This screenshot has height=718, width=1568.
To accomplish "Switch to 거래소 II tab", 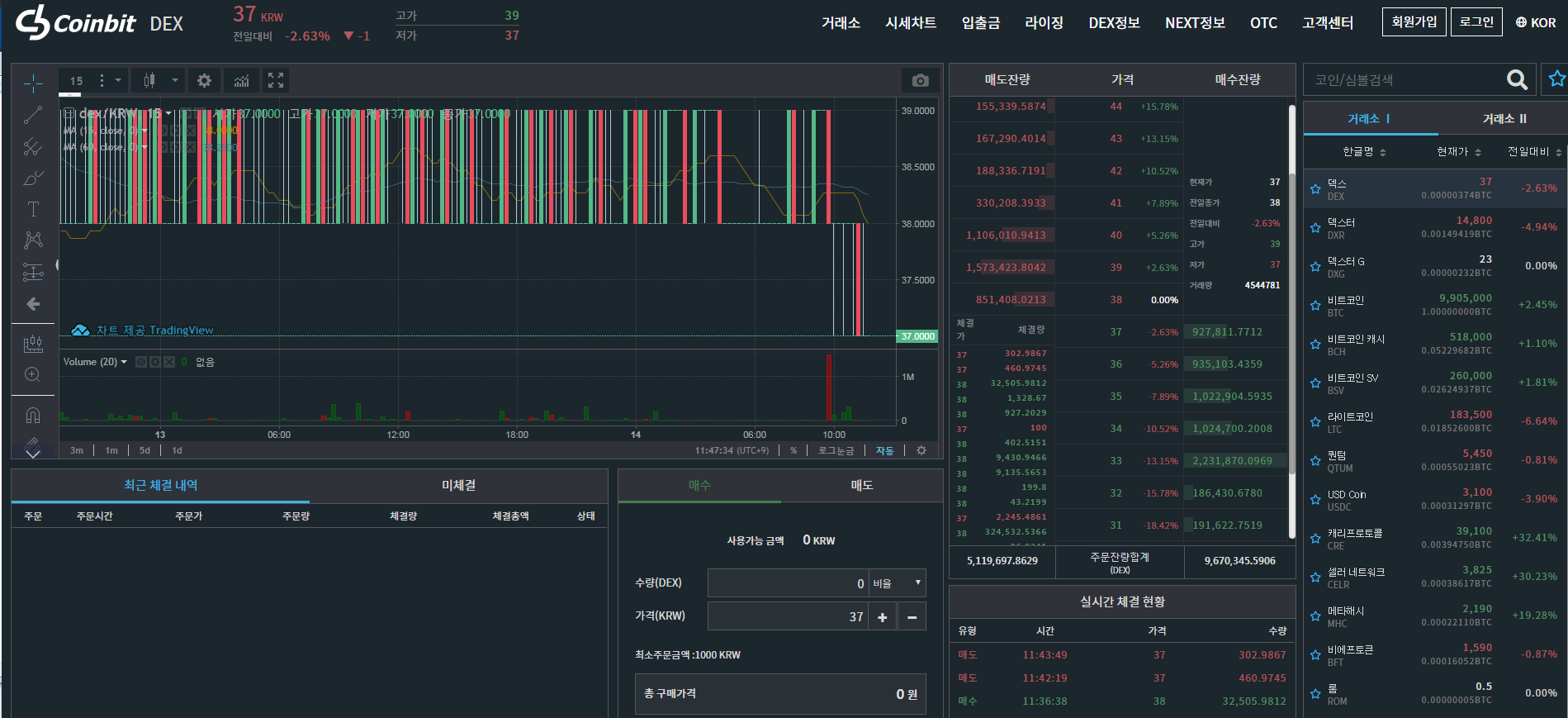I will click(1504, 119).
